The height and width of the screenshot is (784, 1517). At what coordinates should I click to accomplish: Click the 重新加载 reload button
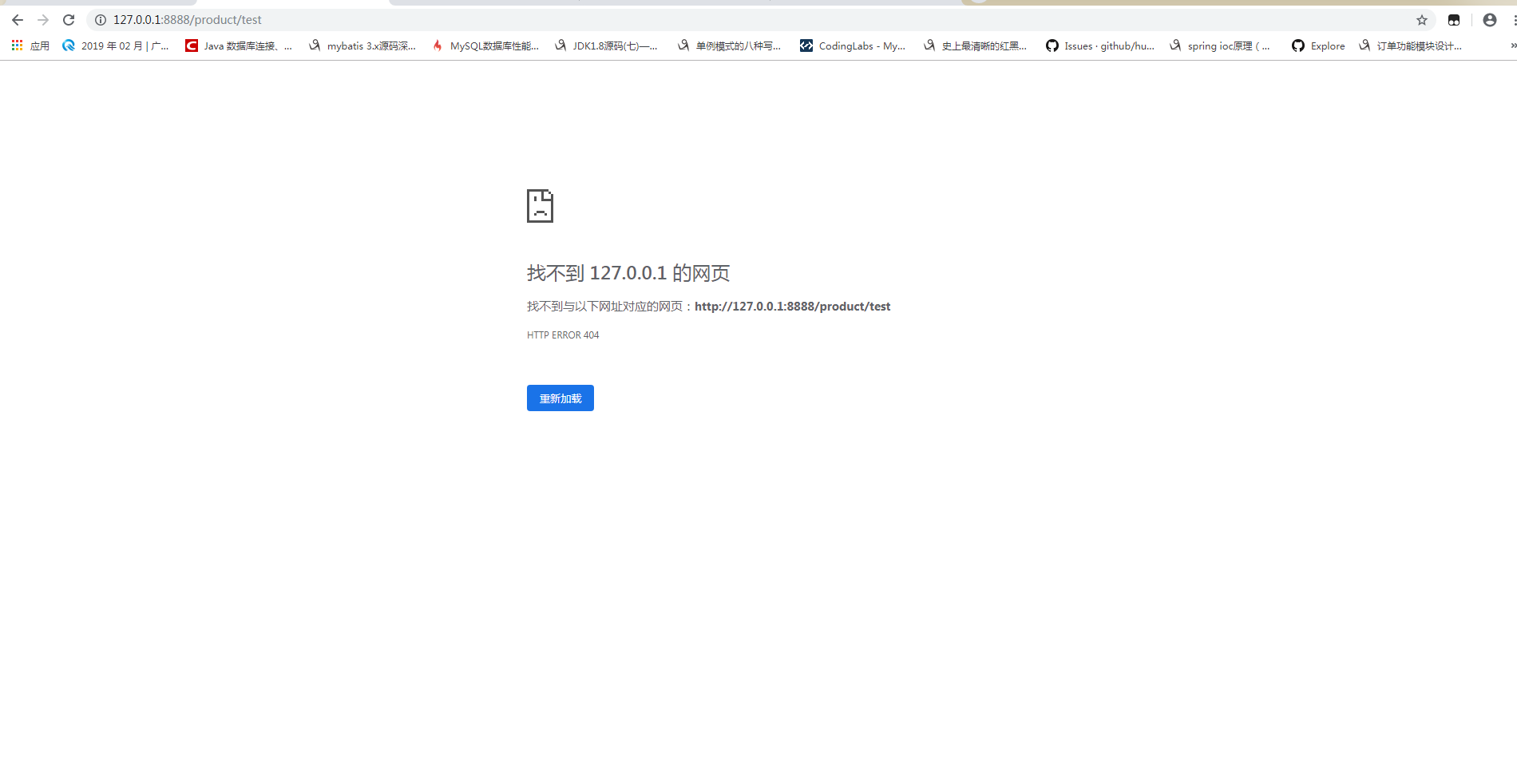point(560,398)
